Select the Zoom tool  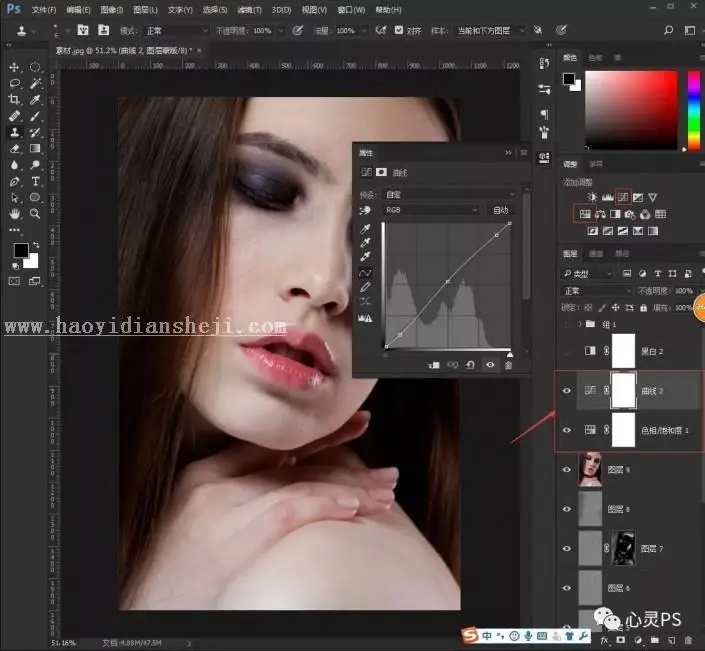click(35, 214)
